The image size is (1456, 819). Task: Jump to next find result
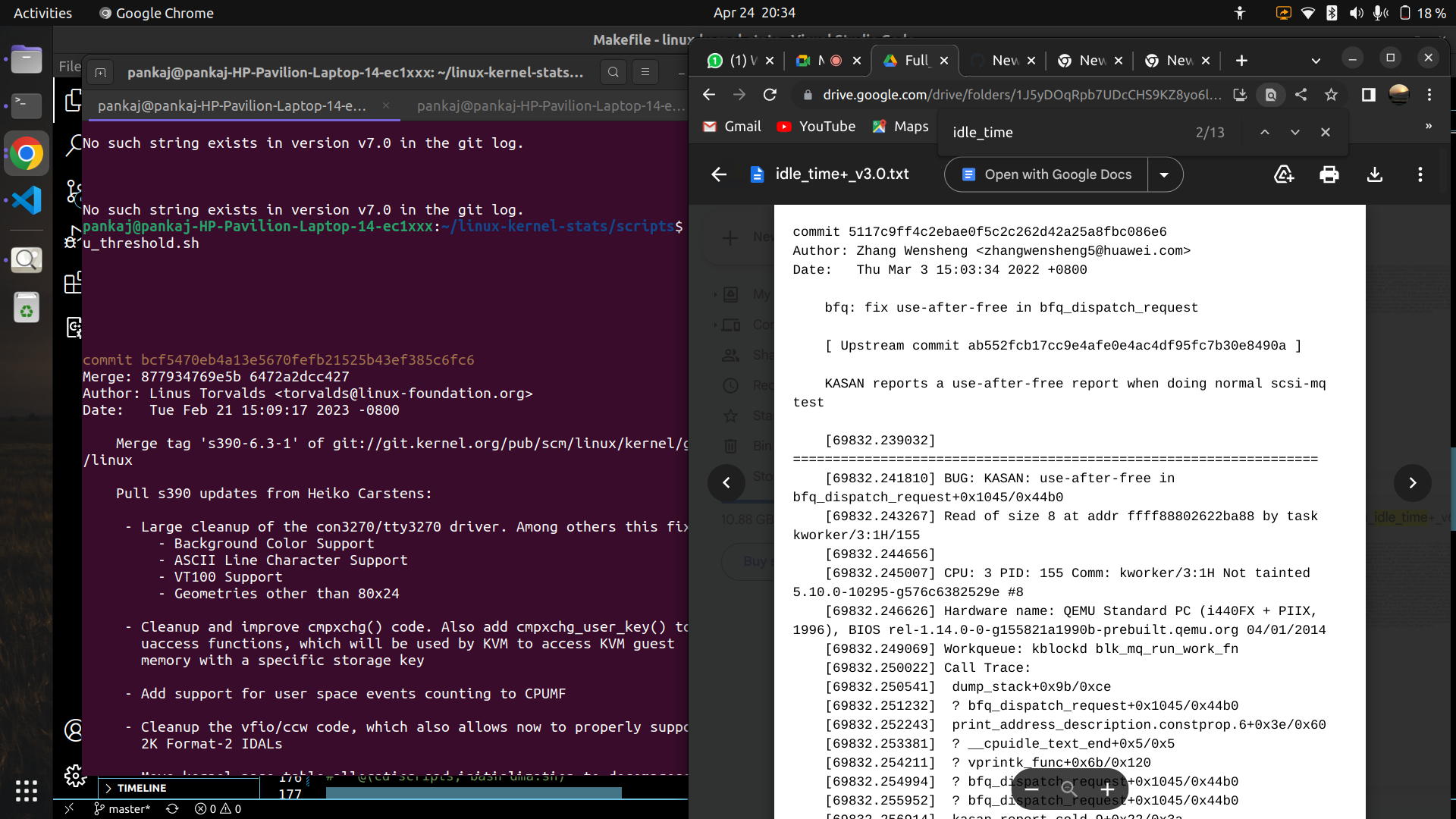point(1294,132)
